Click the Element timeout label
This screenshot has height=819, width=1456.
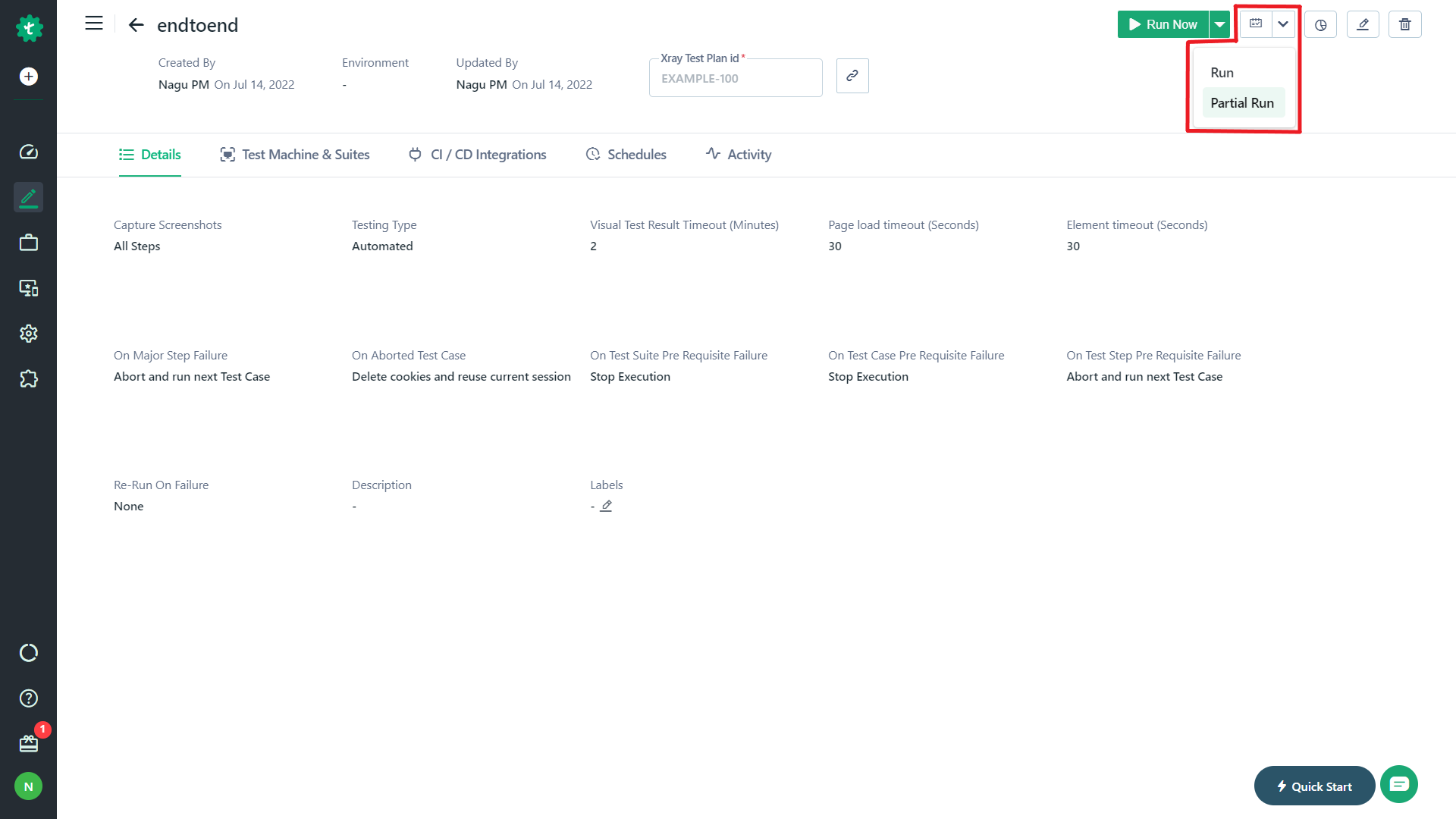(1137, 225)
